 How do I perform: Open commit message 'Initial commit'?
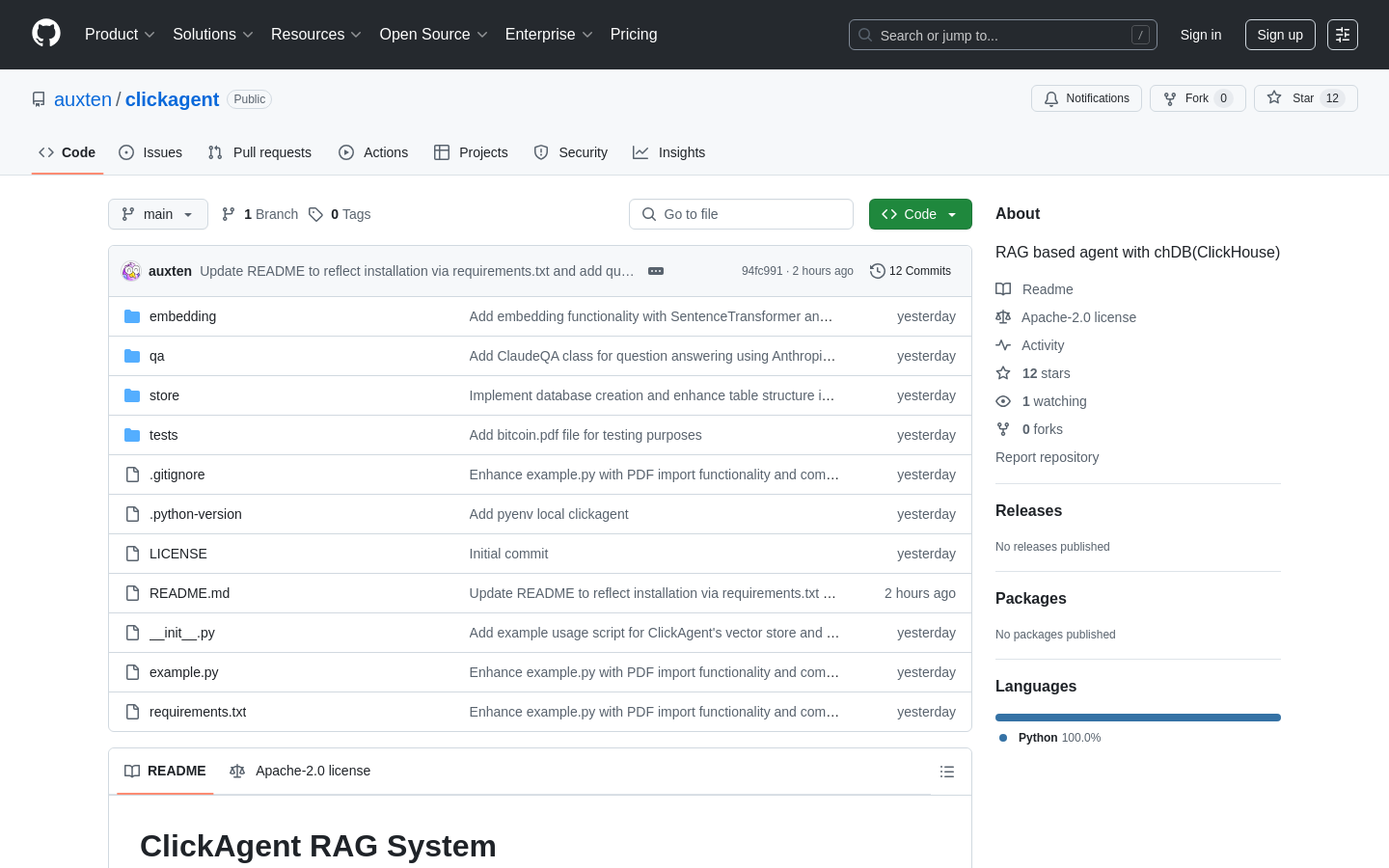[x=508, y=554]
